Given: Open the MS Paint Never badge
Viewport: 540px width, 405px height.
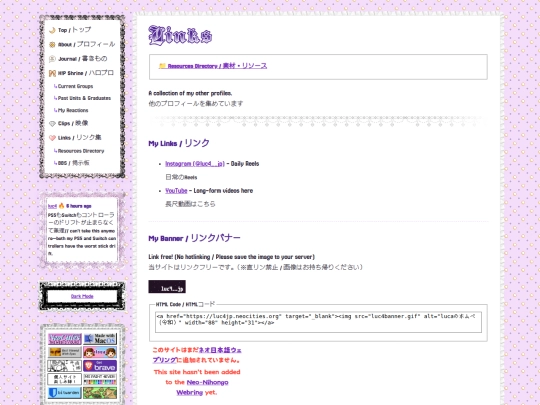Looking at the screenshot, I should tap(100, 379).
